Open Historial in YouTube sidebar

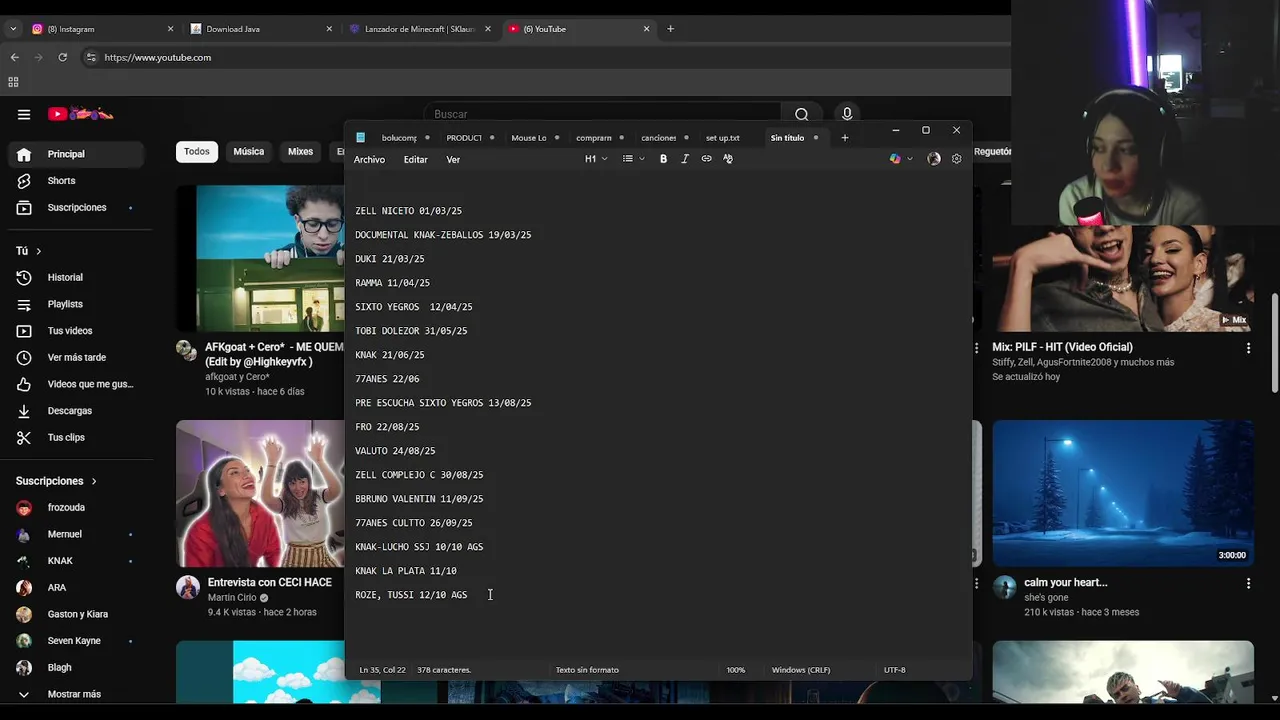[76, 277]
